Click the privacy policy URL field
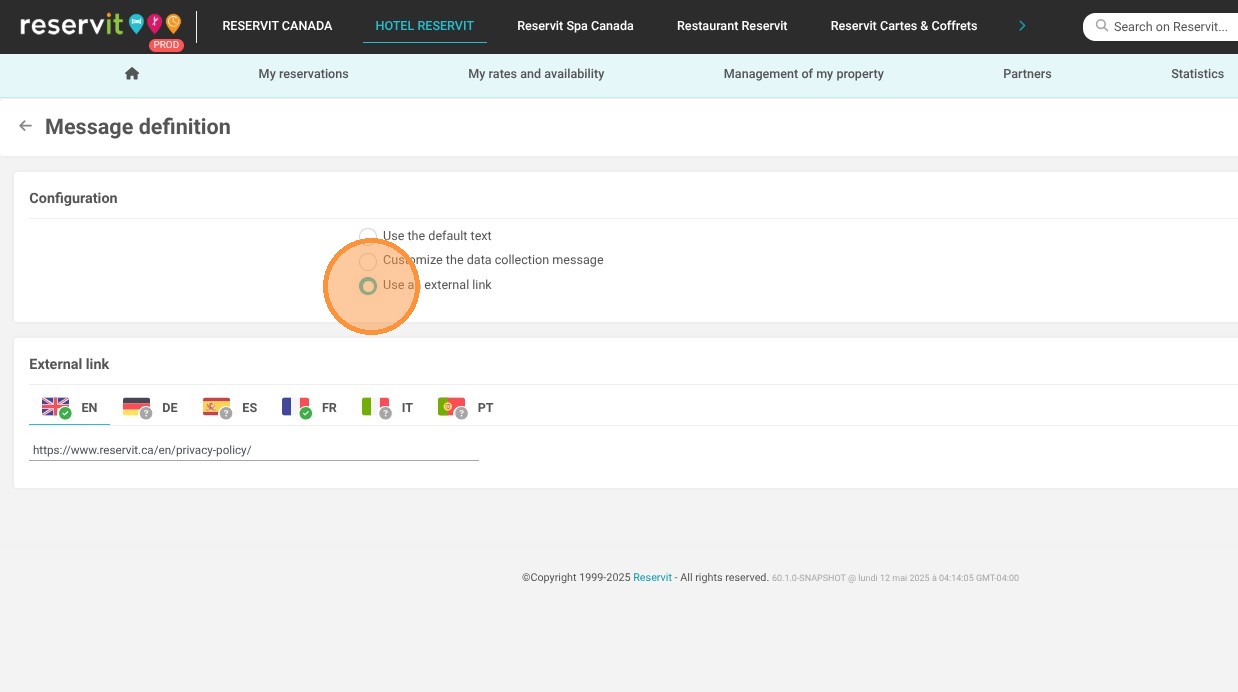 pyautogui.click(x=254, y=450)
